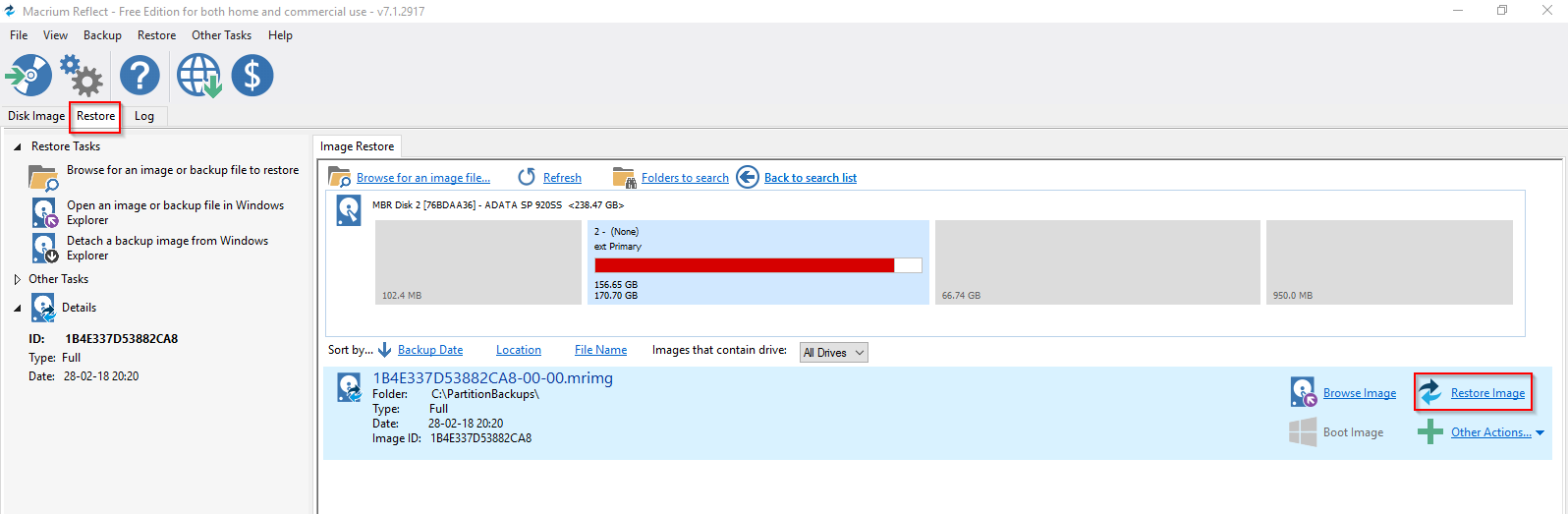The width and height of the screenshot is (1568, 514).
Task: Click the dollar sign purchase icon
Action: [252, 76]
